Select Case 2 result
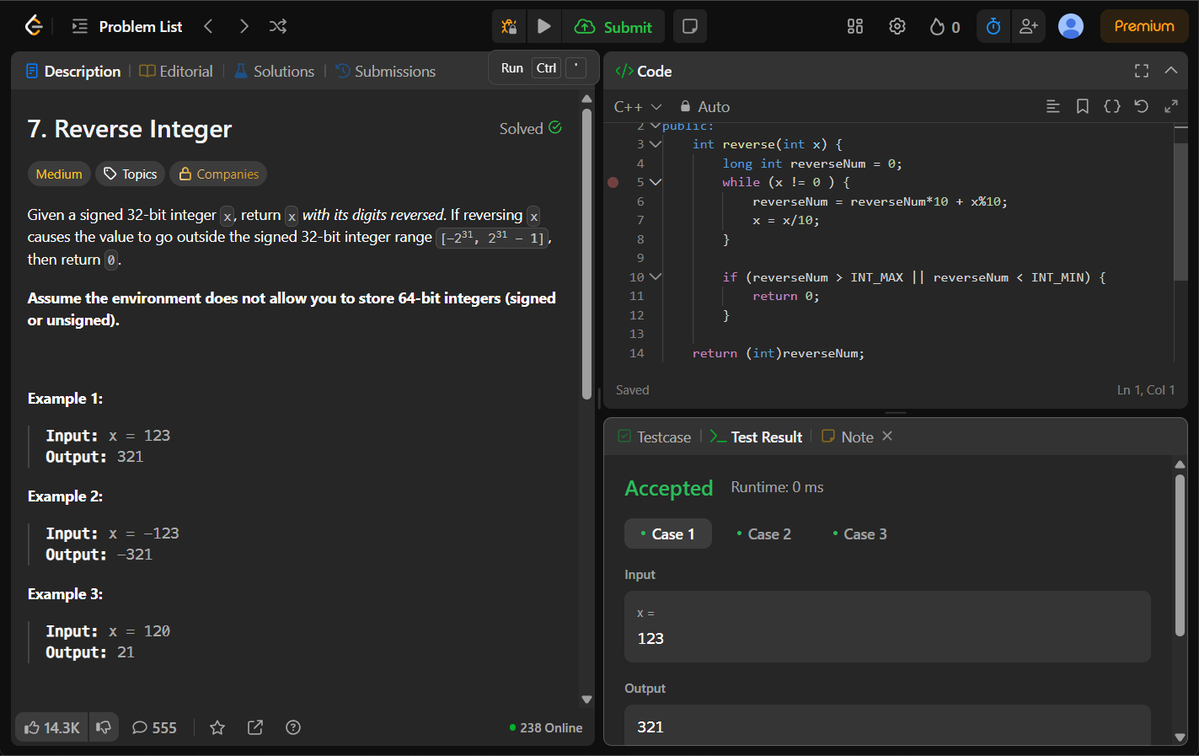 click(763, 534)
